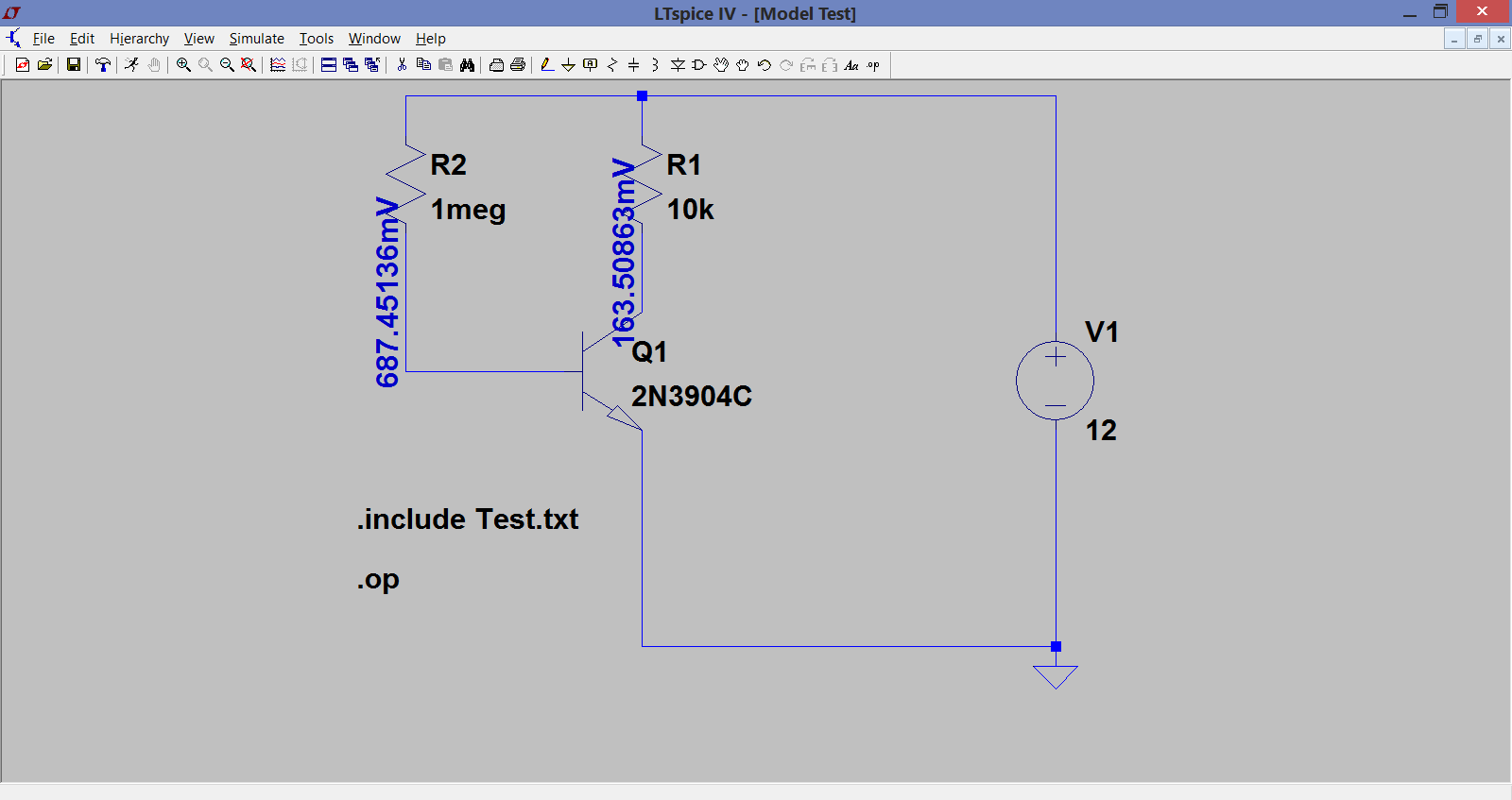Click the Zoom to Fit crossed magnifier icon
The image size is (1512, 800).
point(249,65)
